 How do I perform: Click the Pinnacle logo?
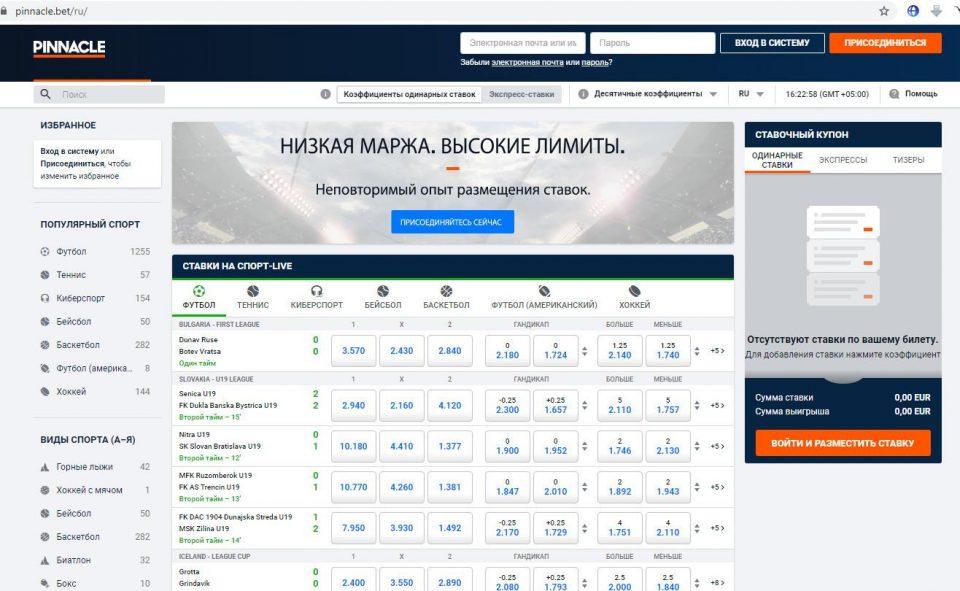click(x=69, y=47)
